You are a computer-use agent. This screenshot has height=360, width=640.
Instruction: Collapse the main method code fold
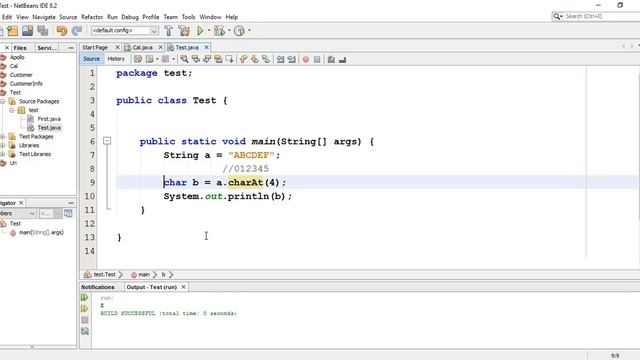[x=107, y=141]
